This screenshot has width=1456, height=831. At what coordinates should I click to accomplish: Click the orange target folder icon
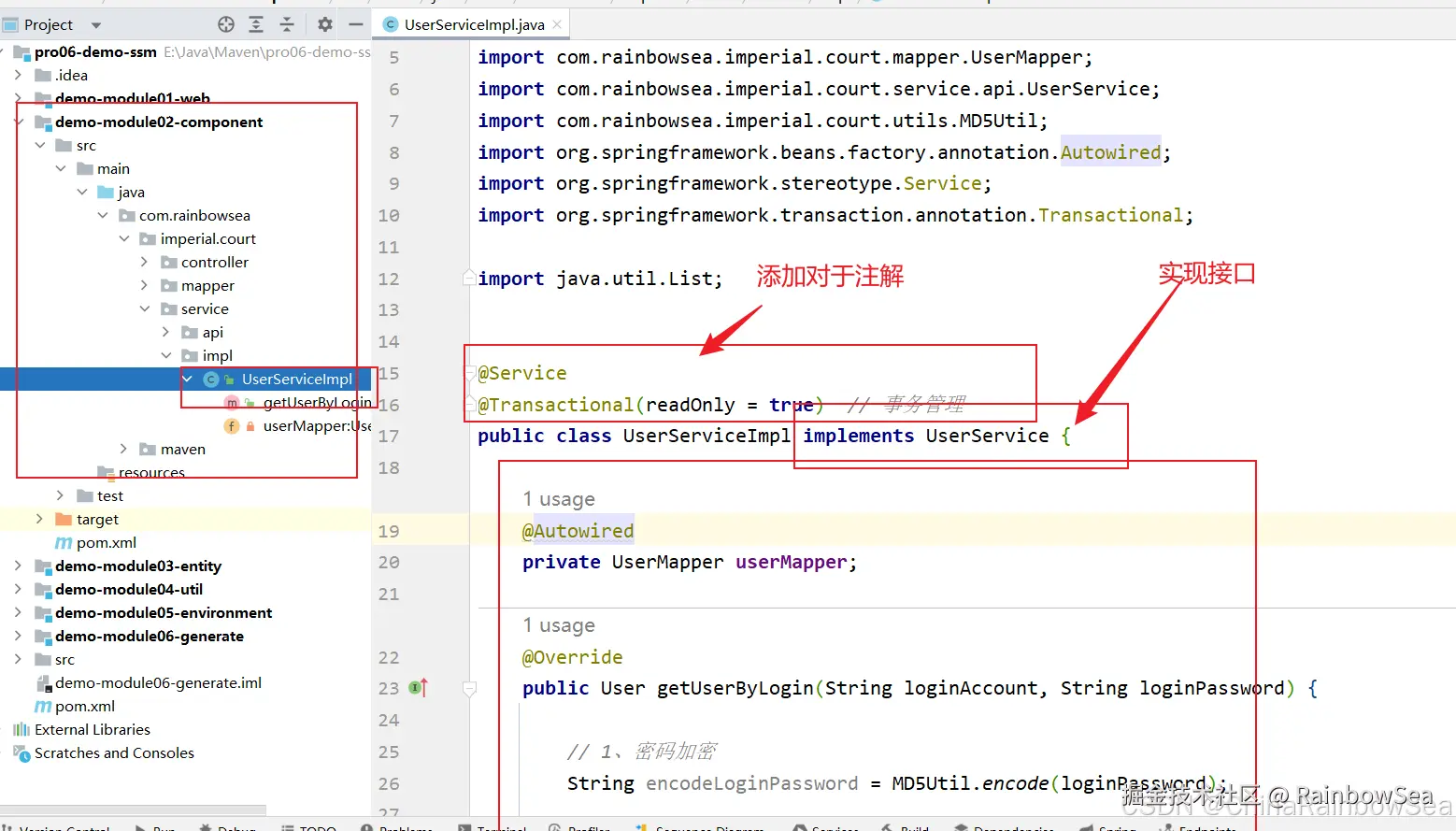pos(64,519)
